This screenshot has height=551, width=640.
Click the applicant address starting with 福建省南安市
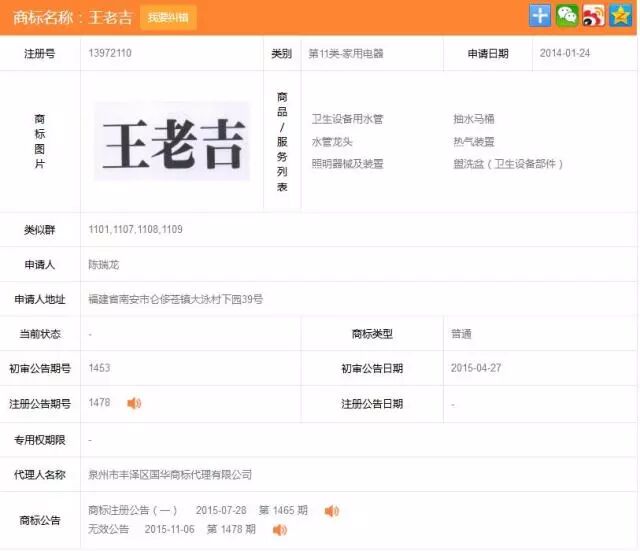coord(176,299)
